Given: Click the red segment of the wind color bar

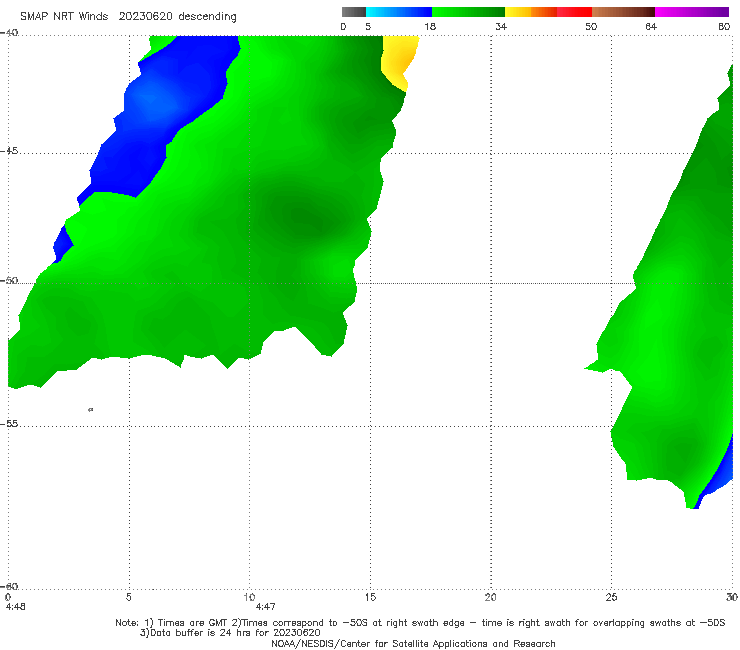Looking at the screenshot, I should 574,12.
